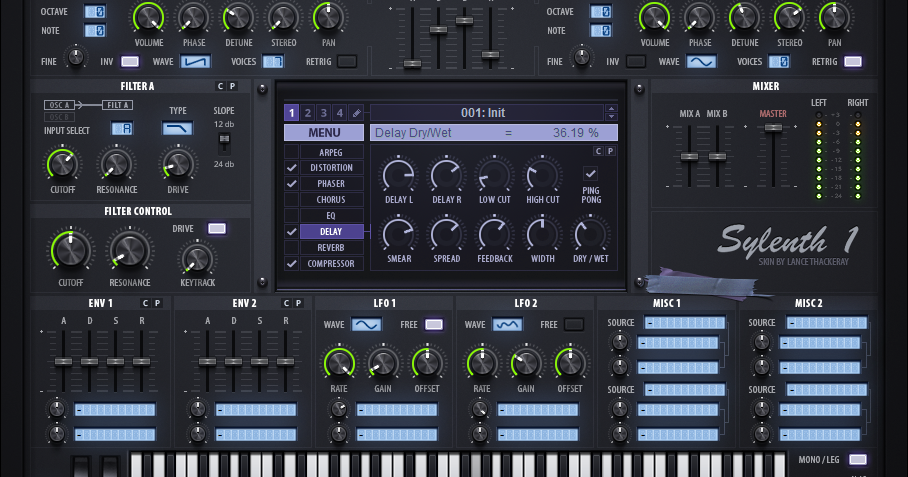This screenshot has height=477, width=908.
Task: Click the Low Cut knob
Action: point(495,175)
